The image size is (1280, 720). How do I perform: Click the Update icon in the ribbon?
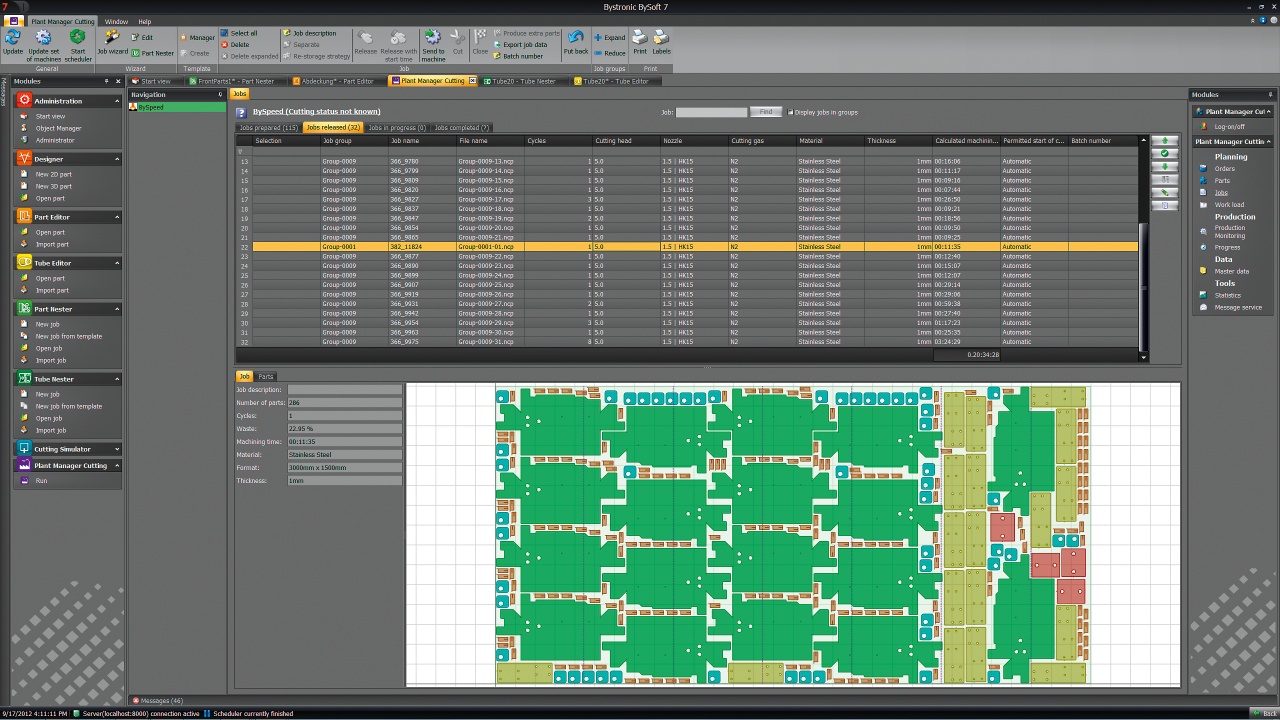[13, 38]
